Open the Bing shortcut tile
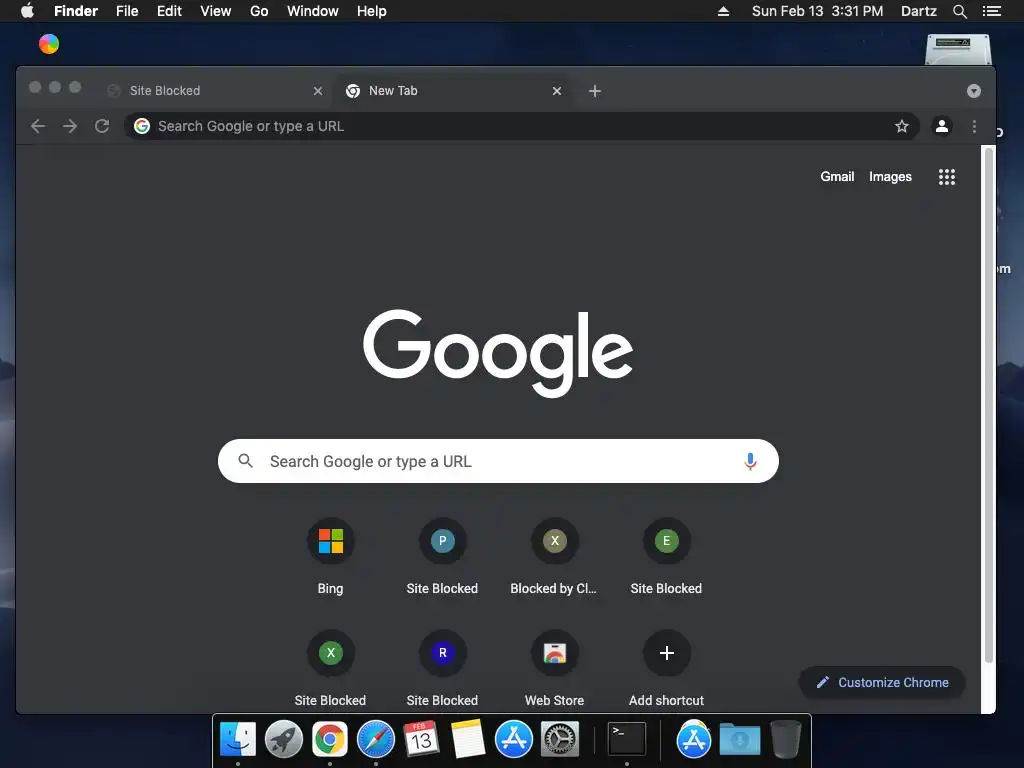Image resolution: width=1024 pixels, height=768 pixels. point(330,556)
